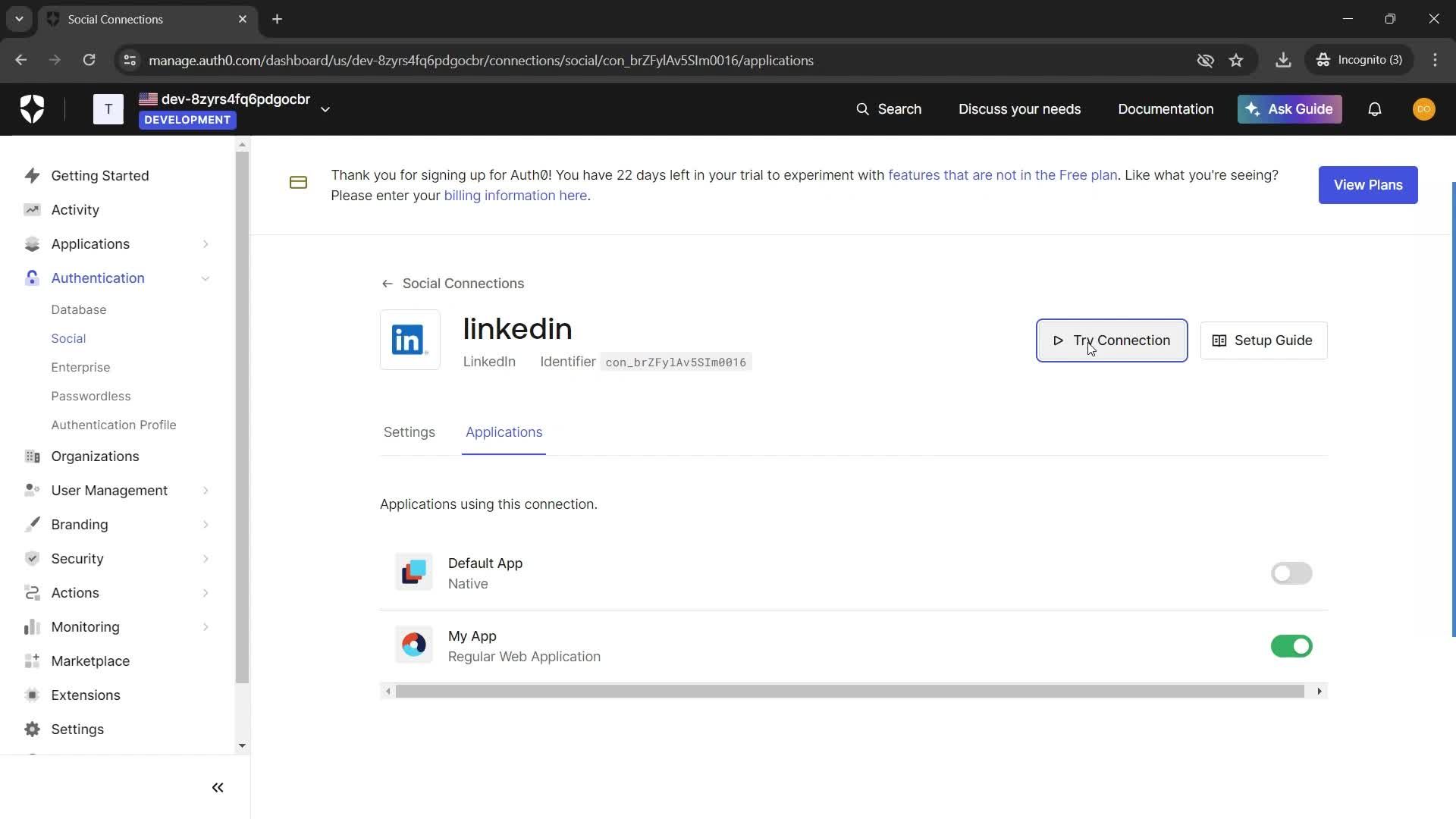Reload the page
The height and width of the screenshot is (819, 1456).
[89, 60]
